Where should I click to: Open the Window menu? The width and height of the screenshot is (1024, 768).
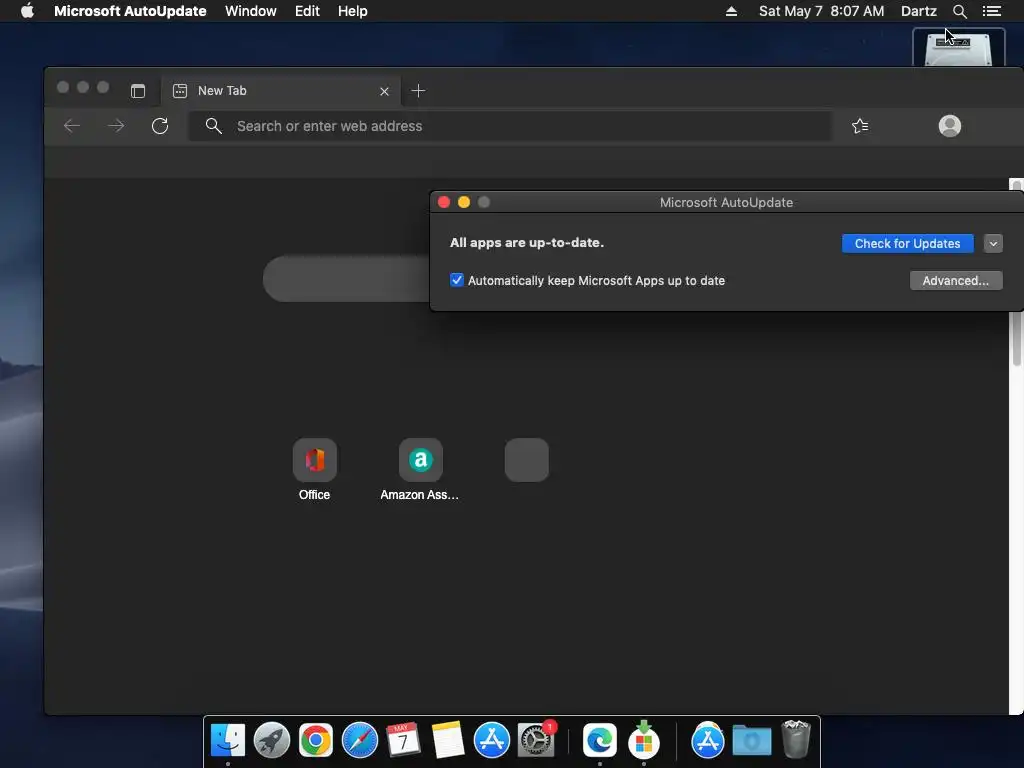point(251,11)
